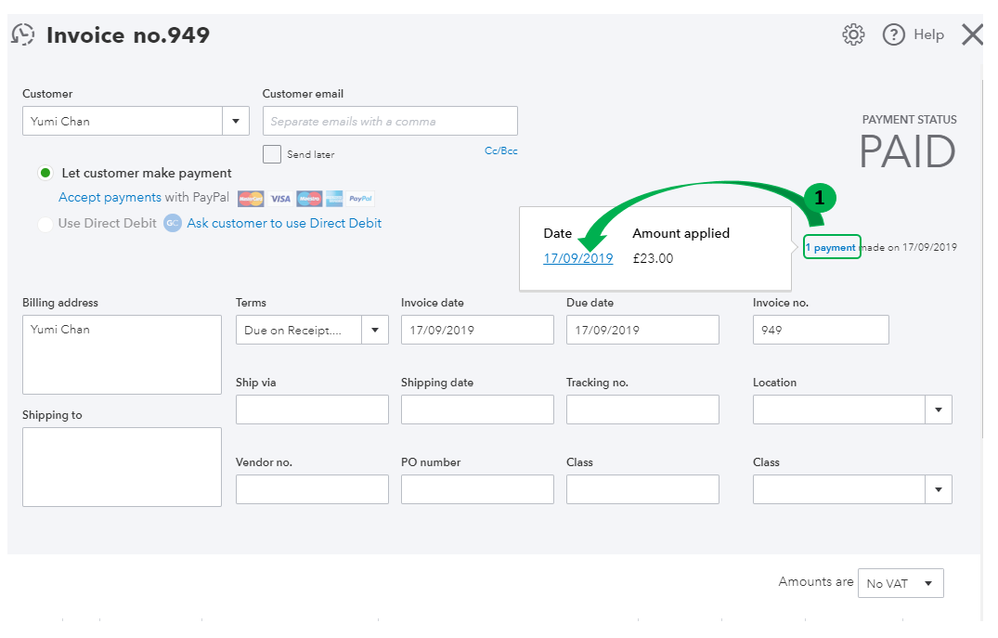Screen dimensions: 998x638
Task: Click Ask customer to use Direct Debit
Action: point(284,224)
